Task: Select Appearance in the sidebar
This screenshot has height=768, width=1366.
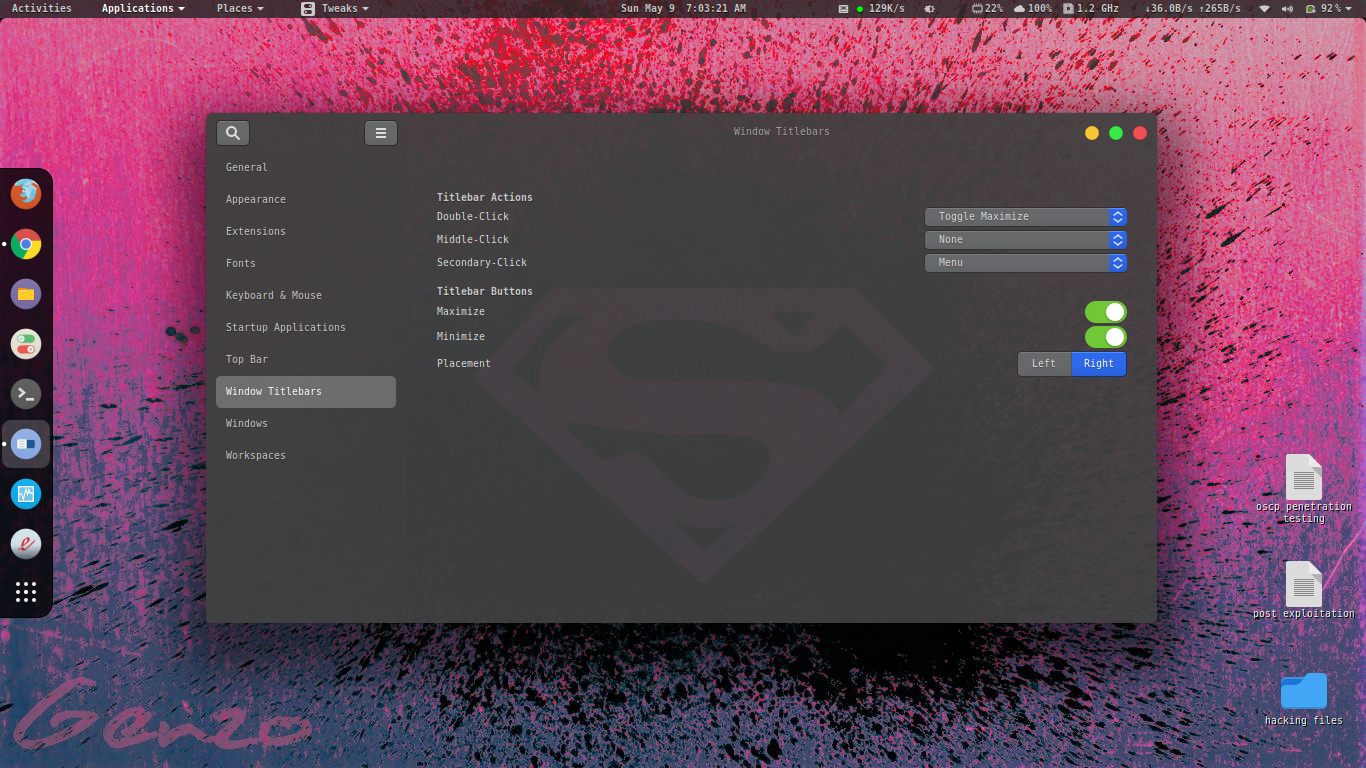Action: (x=256, y=200)
